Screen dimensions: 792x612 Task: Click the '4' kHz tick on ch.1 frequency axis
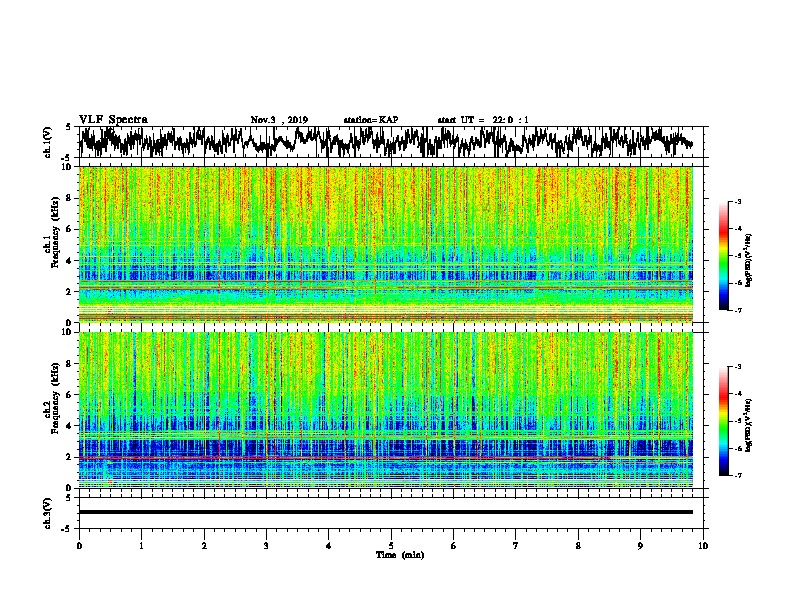tap(70, 261)
